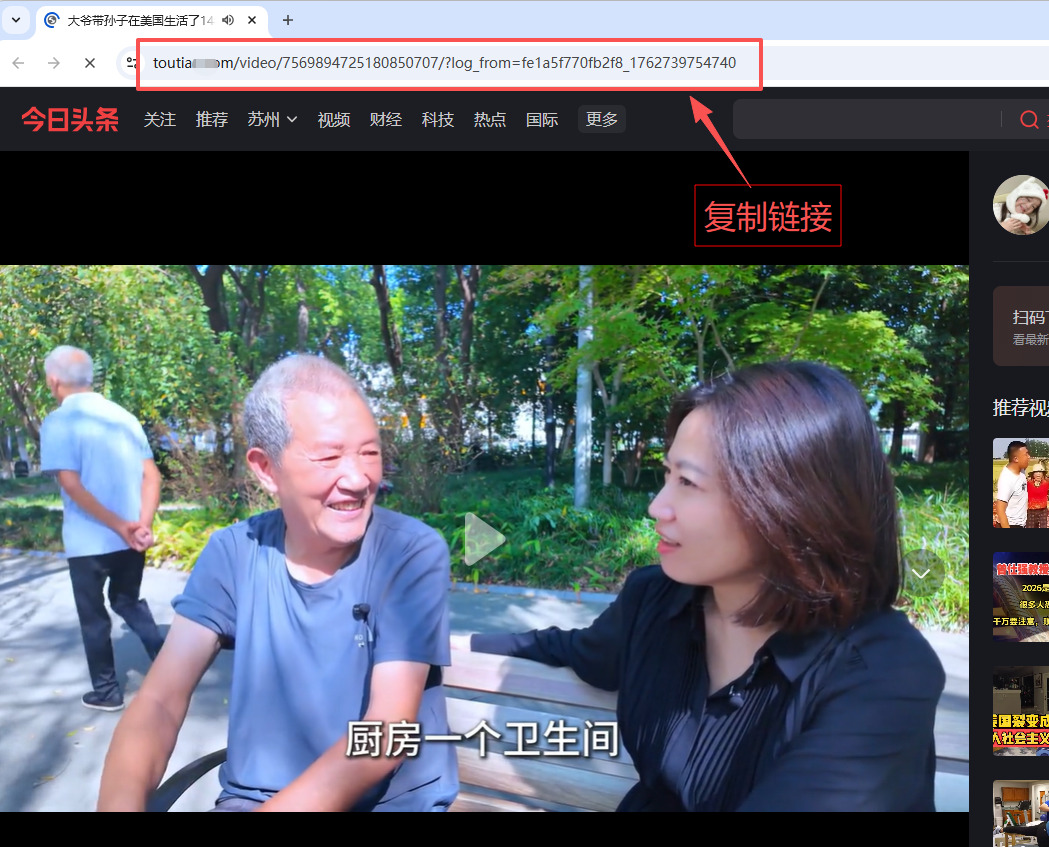Click the red search magnifier icon
Screen dimensions: 1049x847
click(x=1029, y=120)
